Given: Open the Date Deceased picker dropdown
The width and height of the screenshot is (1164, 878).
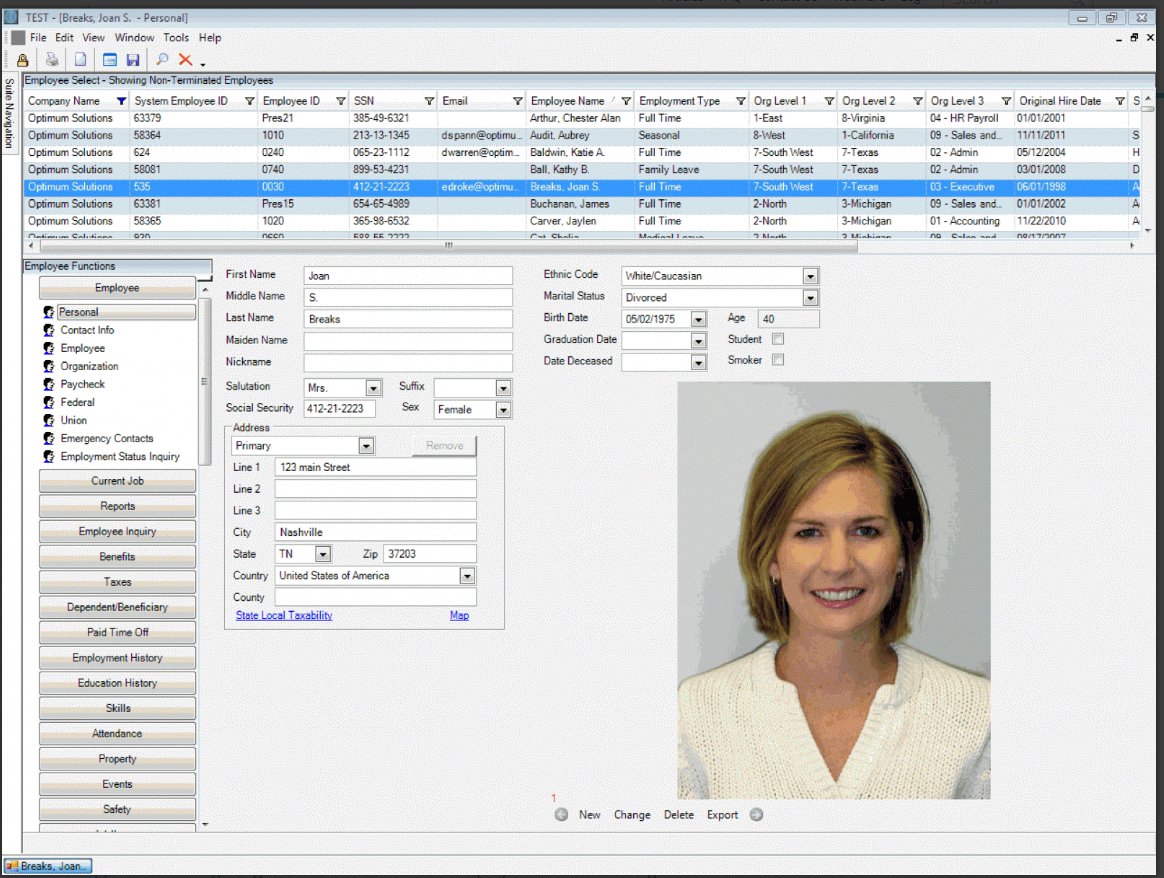Looking at the screenshot, I should click(698, 362).
